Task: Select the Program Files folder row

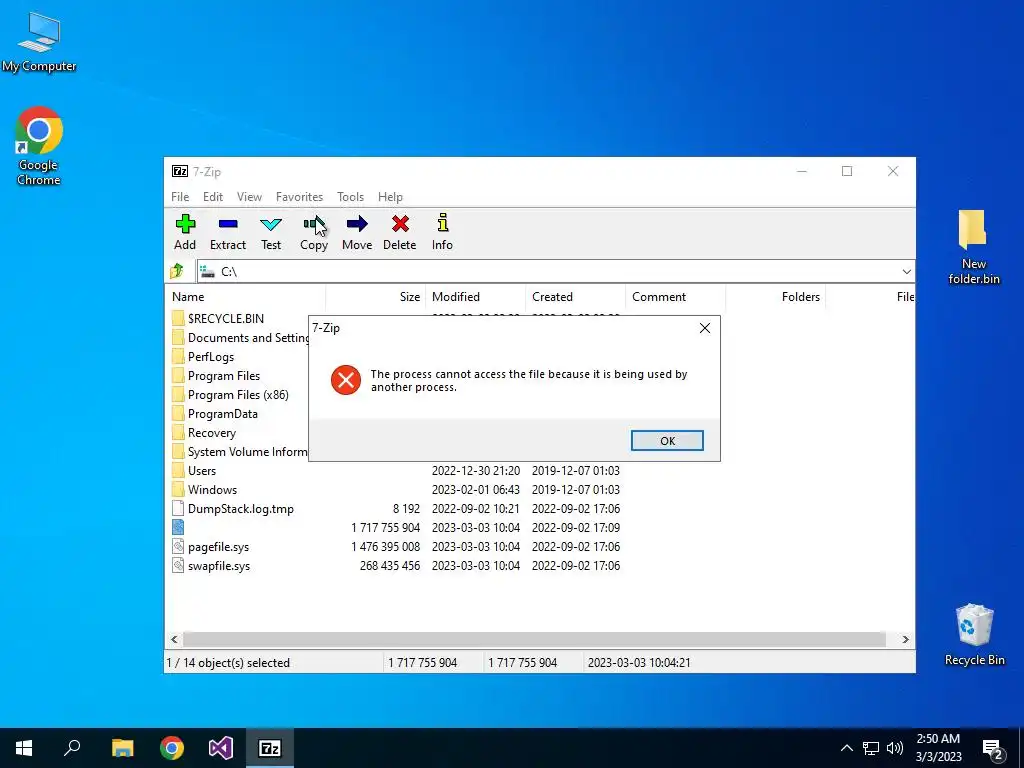Action: coord(239,376)
